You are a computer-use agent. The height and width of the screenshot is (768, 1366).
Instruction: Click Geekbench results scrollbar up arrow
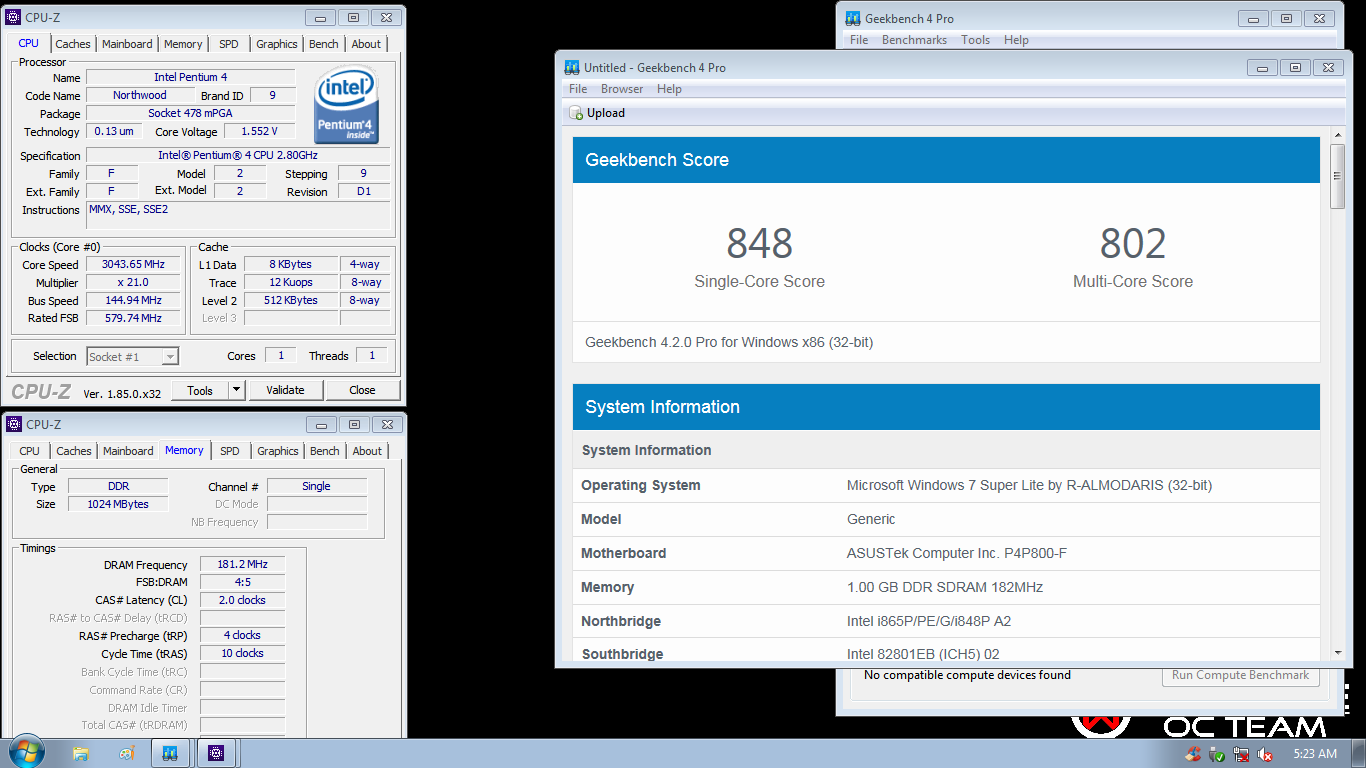coord(1338,136)
